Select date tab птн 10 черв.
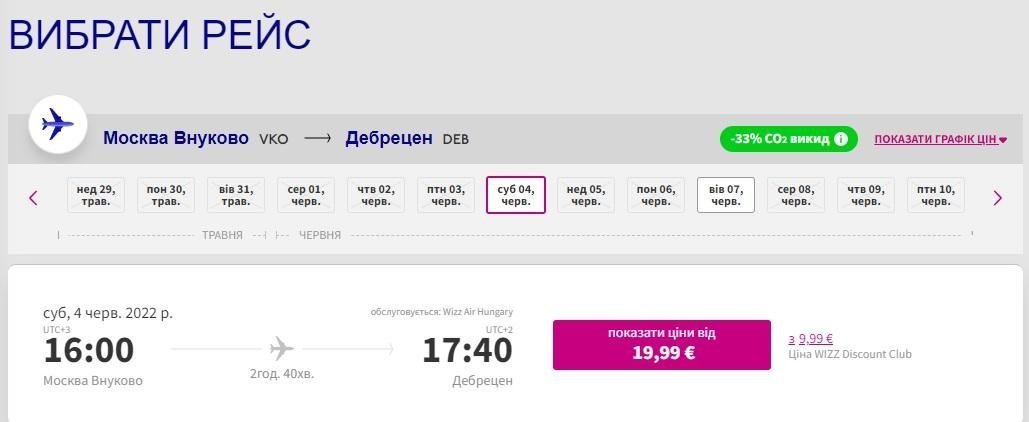 coord(935,195)
